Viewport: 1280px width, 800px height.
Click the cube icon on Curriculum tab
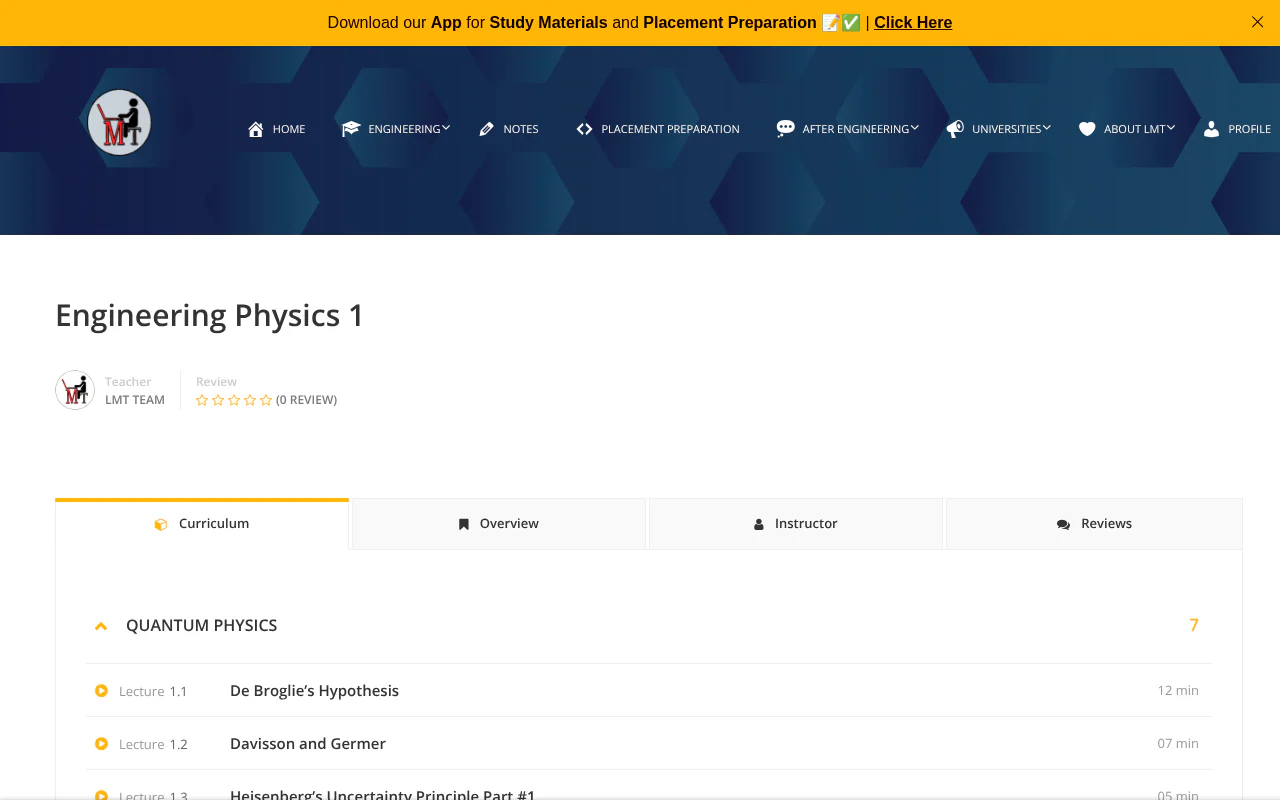tap(161, 524)
